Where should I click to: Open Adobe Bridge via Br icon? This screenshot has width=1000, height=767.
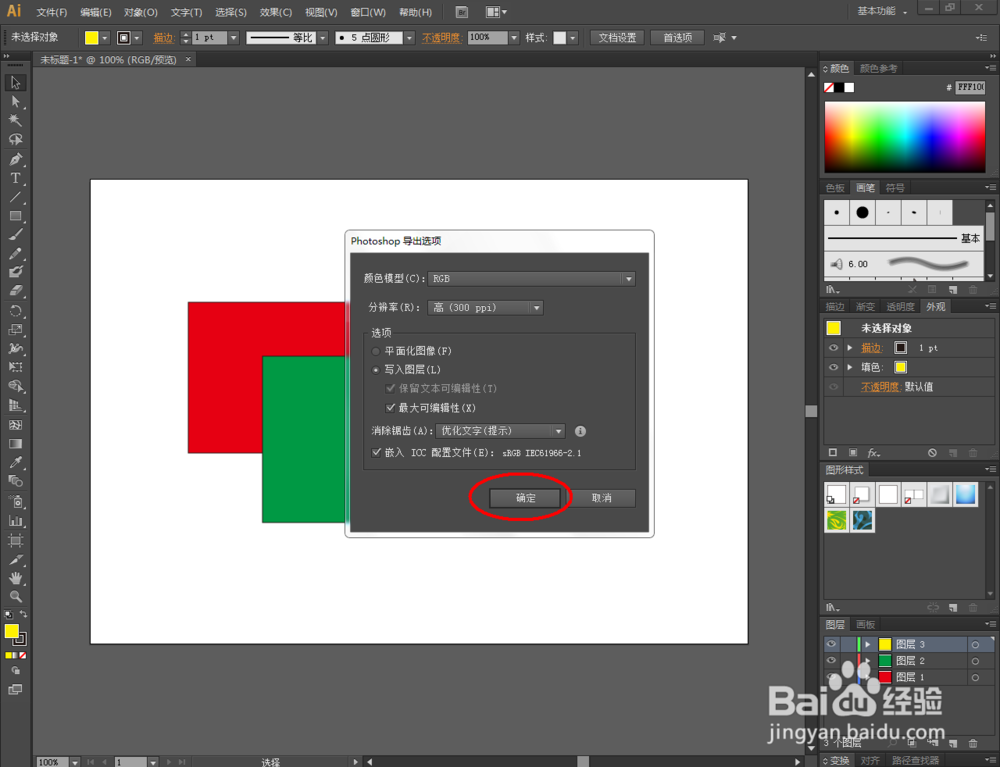point(462,12)
